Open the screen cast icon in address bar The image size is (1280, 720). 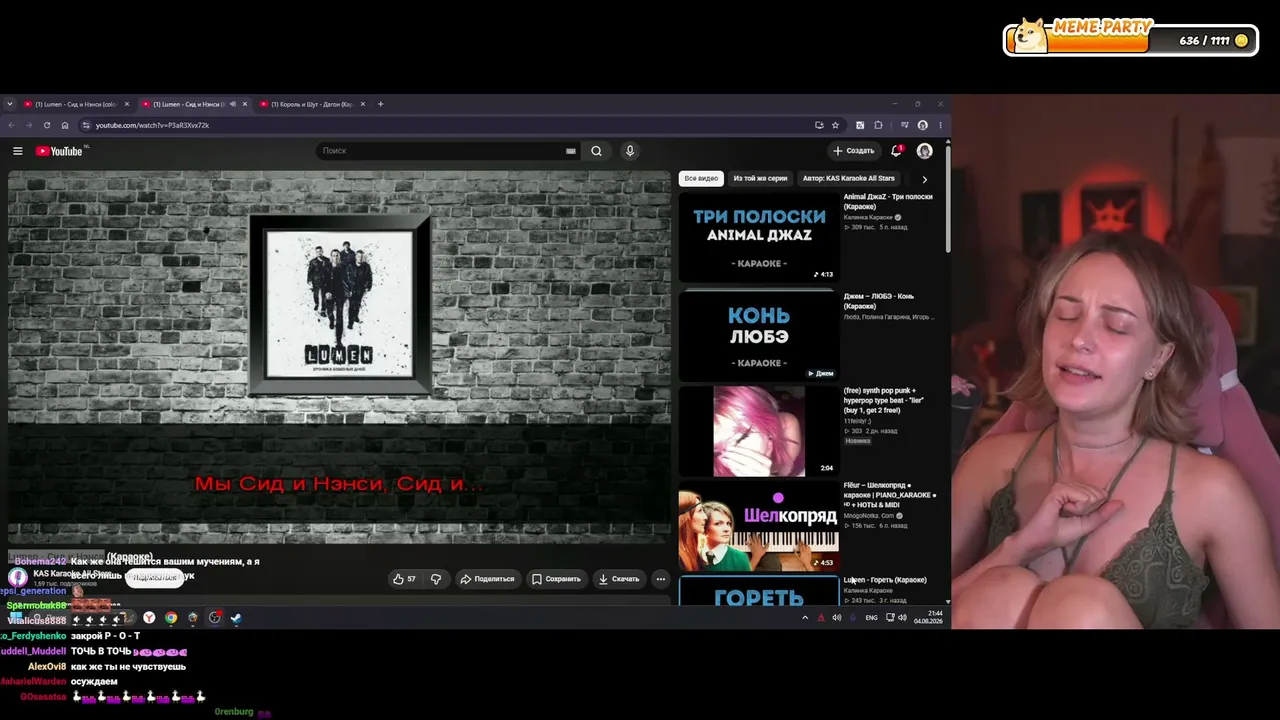tap(819, 125)
